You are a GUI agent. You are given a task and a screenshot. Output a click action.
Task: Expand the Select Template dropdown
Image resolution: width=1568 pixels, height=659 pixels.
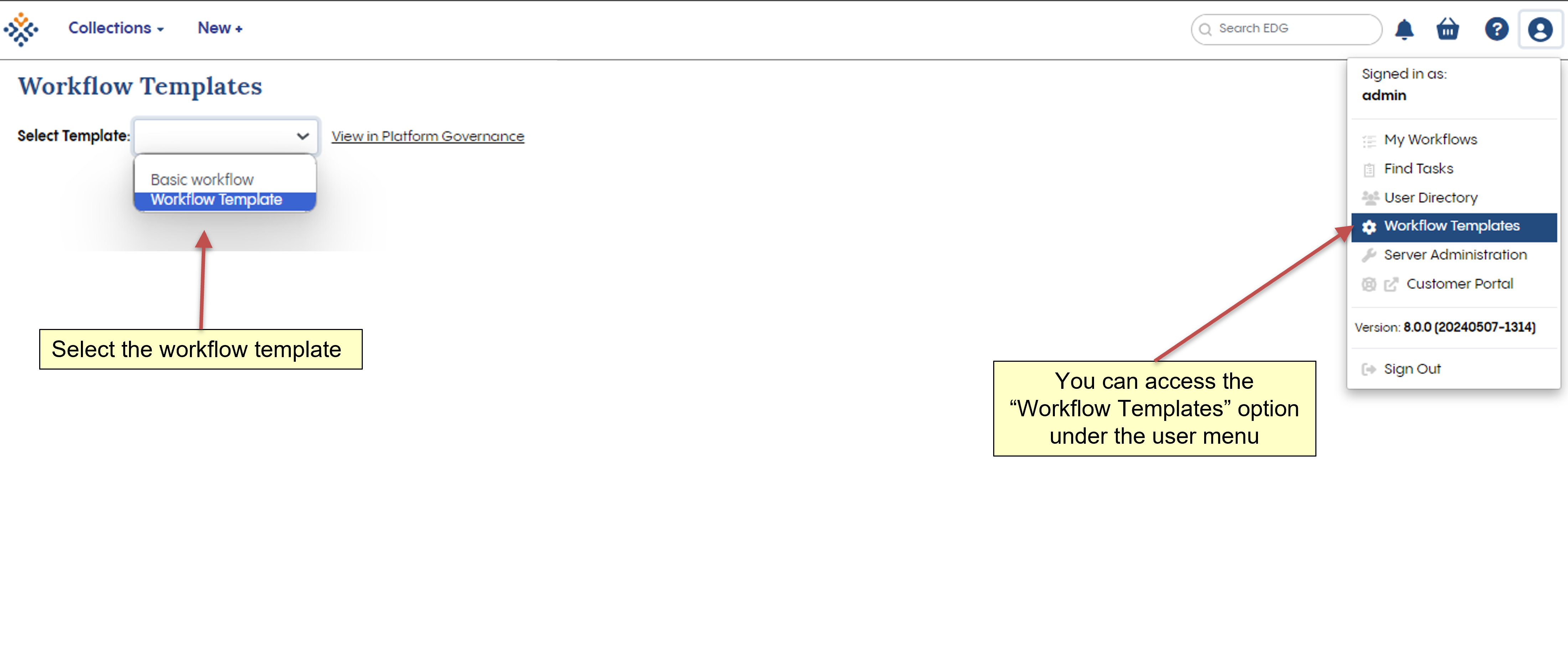click(x=225, y=135)
